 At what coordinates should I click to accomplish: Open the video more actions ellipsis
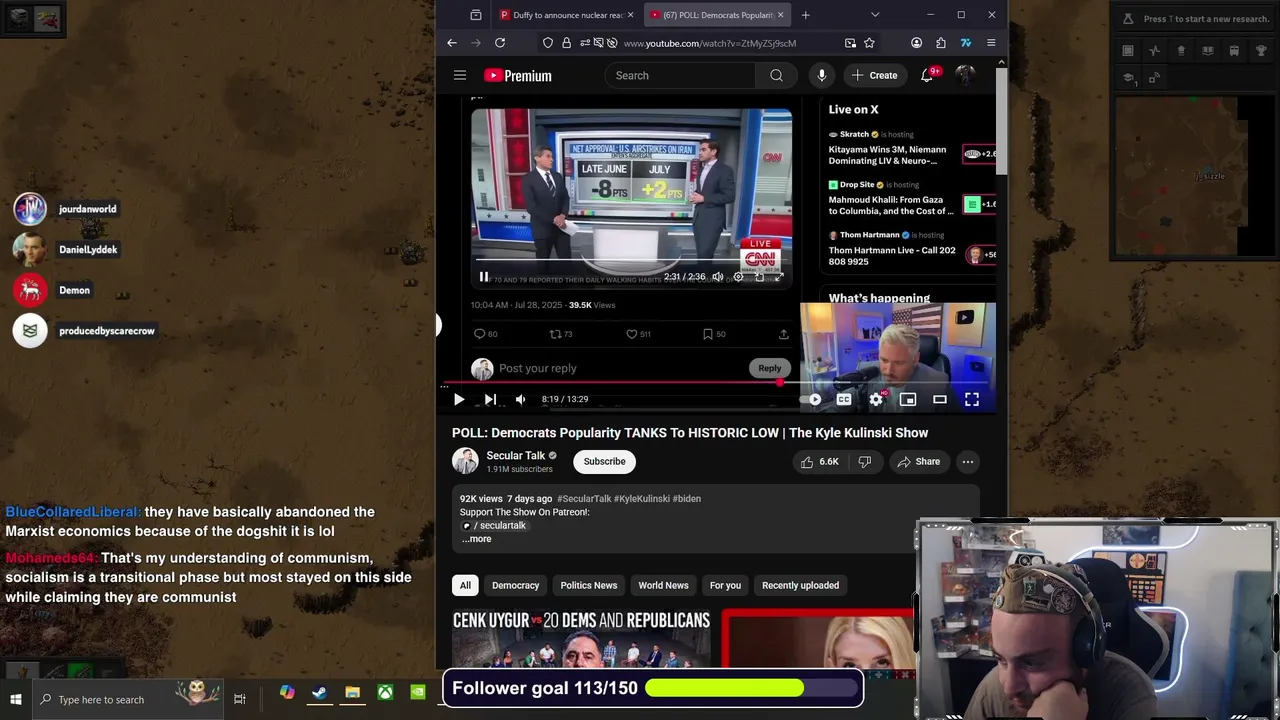click(968, 462)
